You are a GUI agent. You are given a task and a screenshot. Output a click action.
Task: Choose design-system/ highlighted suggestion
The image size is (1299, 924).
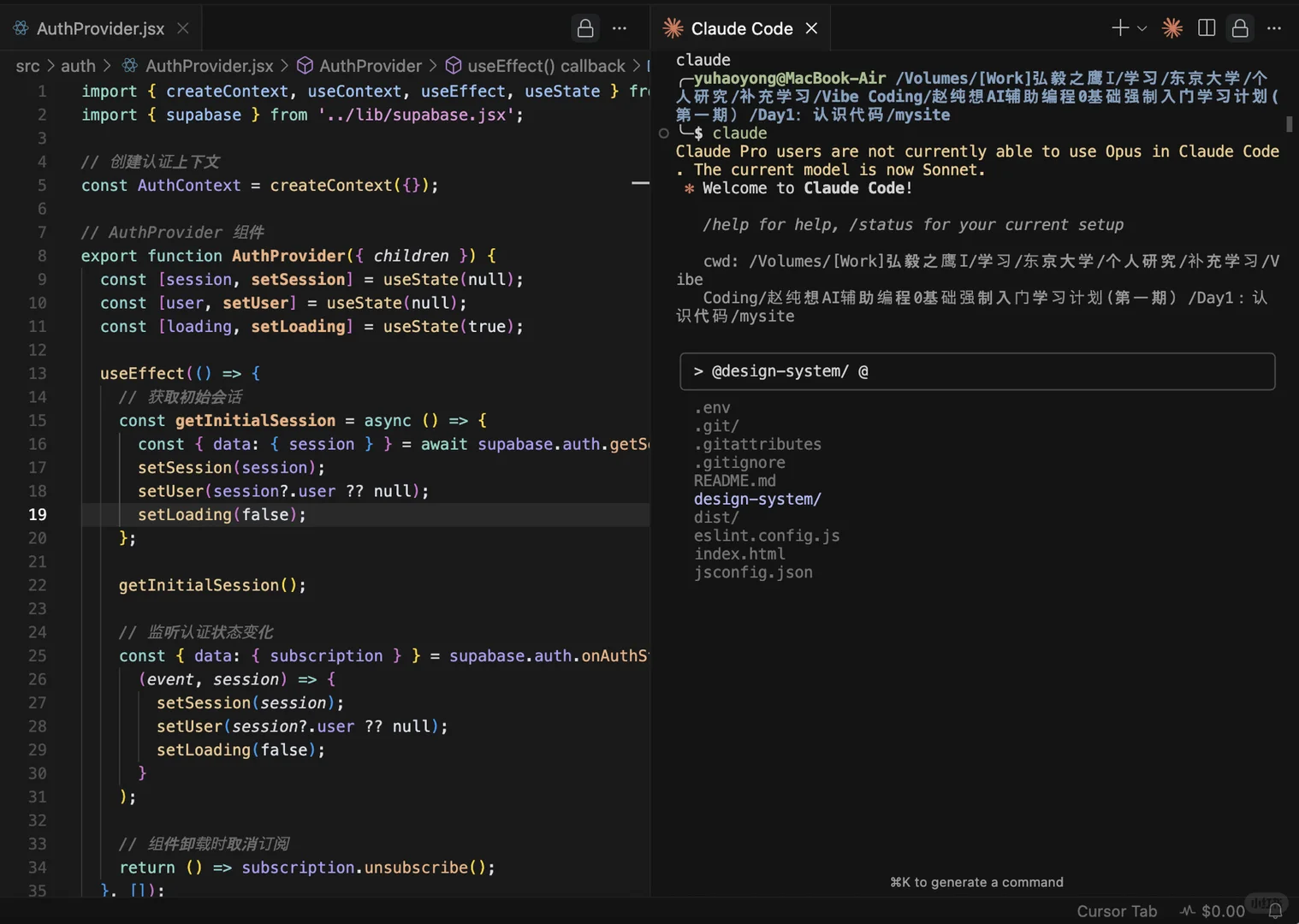pos(757,499)
